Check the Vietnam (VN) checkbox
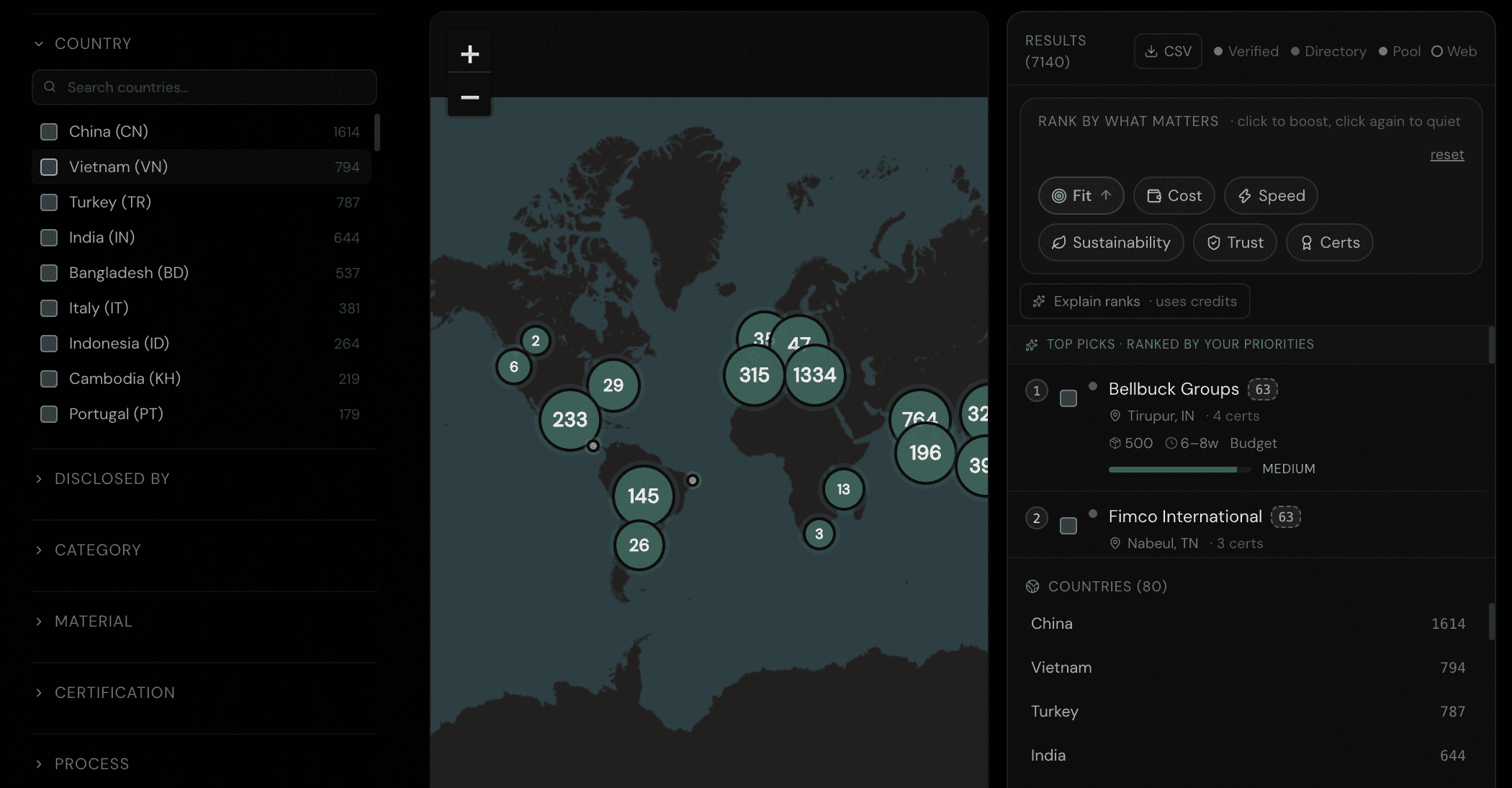 [x=49, y=167]
